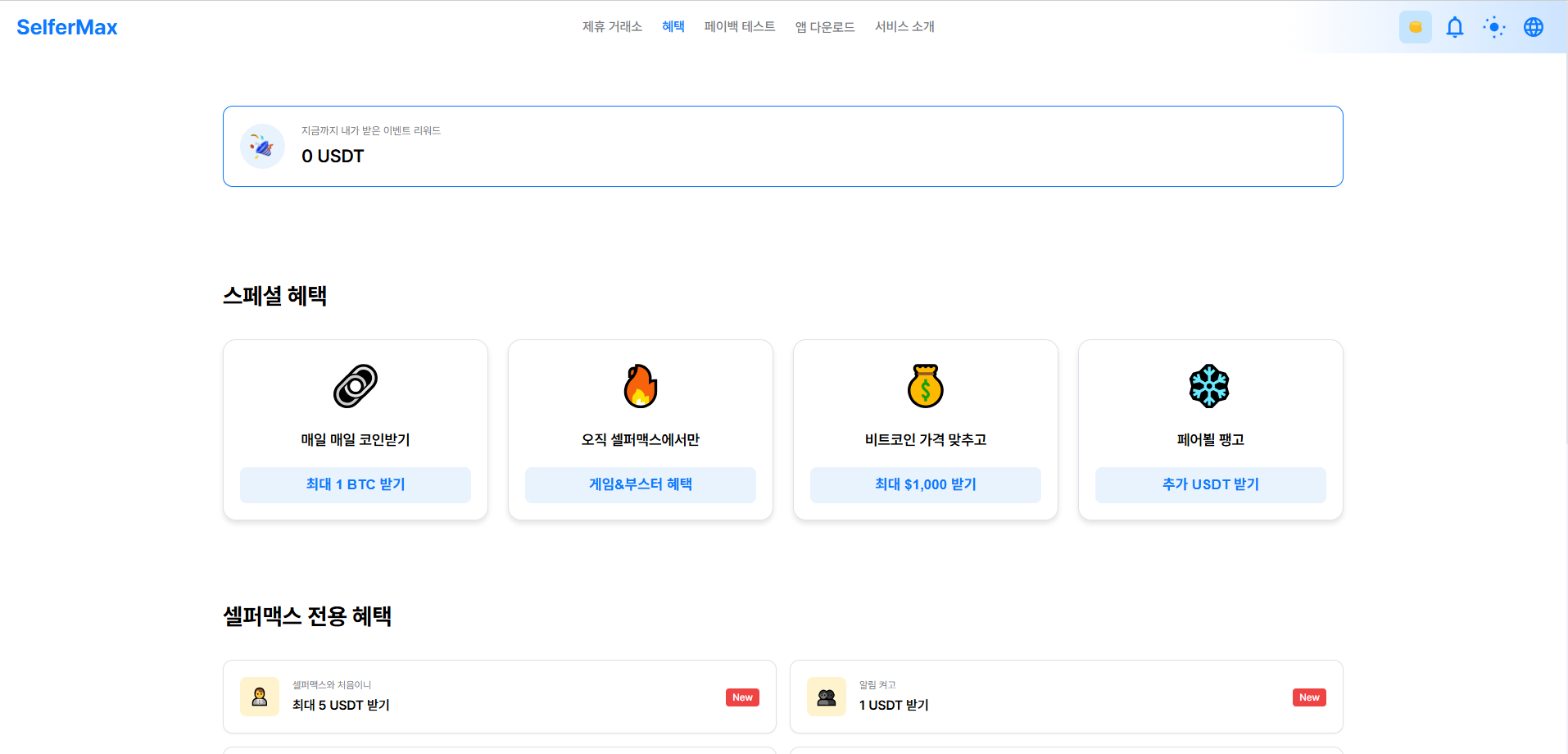Click the coin icon for 매일 매일 코인받기
The image size is (1568, 754).
(356, 386)
